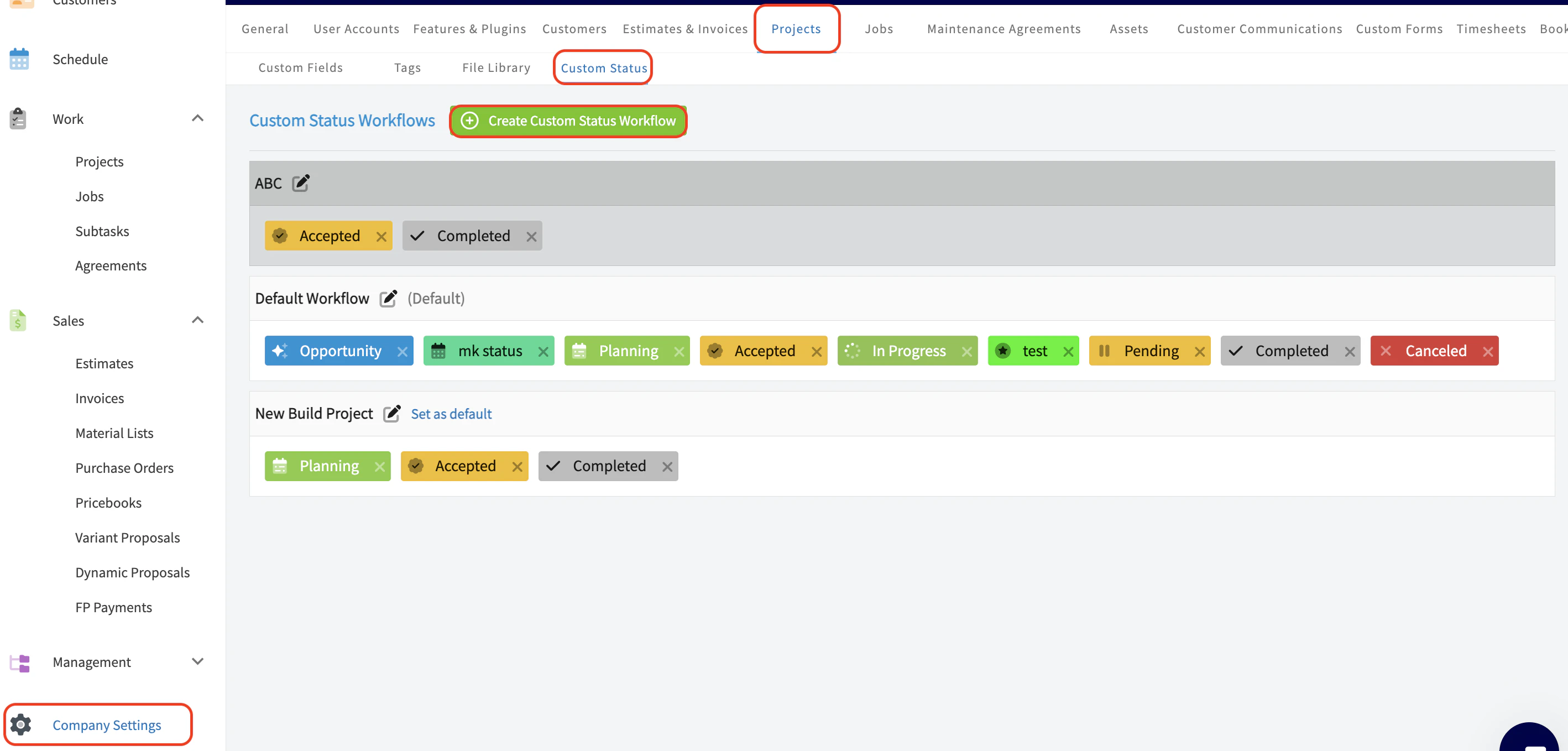Open the Estimates & Invoices tab
The width and height of the screenshot is (1568, 751).
click(x=685, y=29)
